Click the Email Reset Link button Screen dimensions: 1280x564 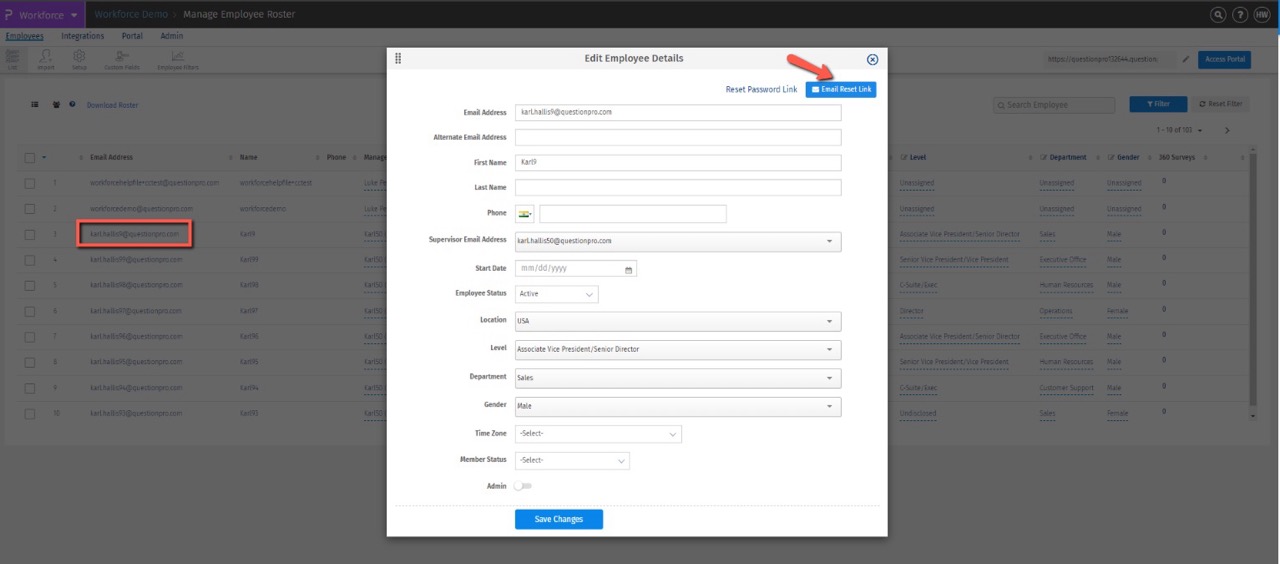[x=841, y=90]
